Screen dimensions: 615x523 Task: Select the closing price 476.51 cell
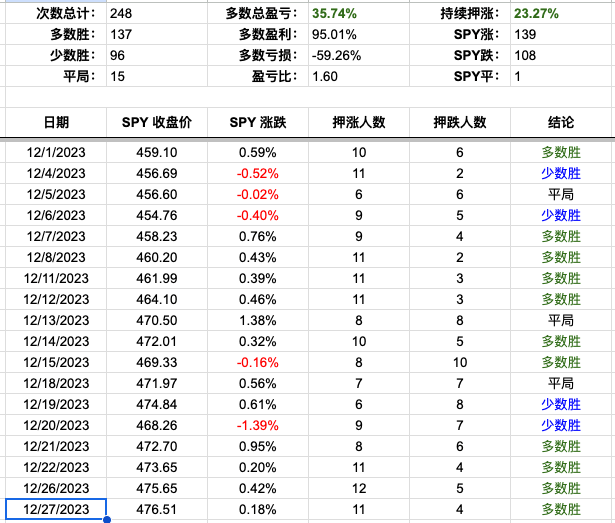point(157,510)
